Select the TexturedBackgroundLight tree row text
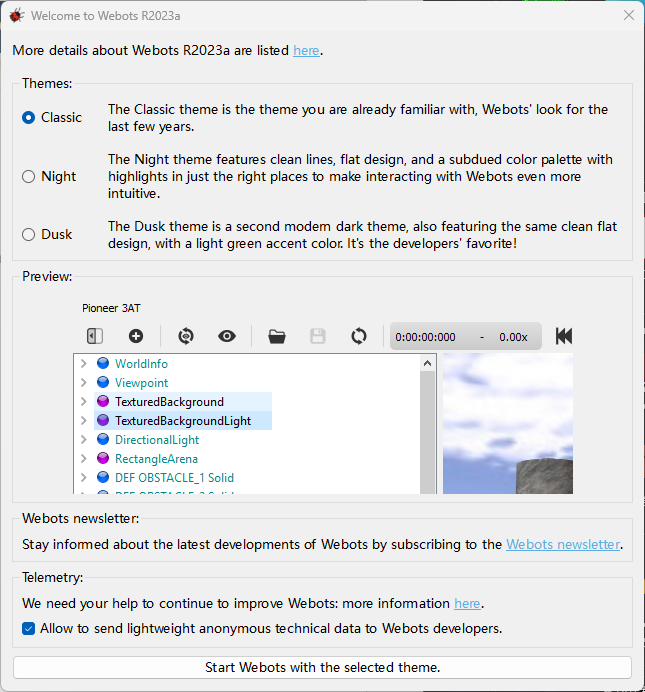 coord(183,421)
